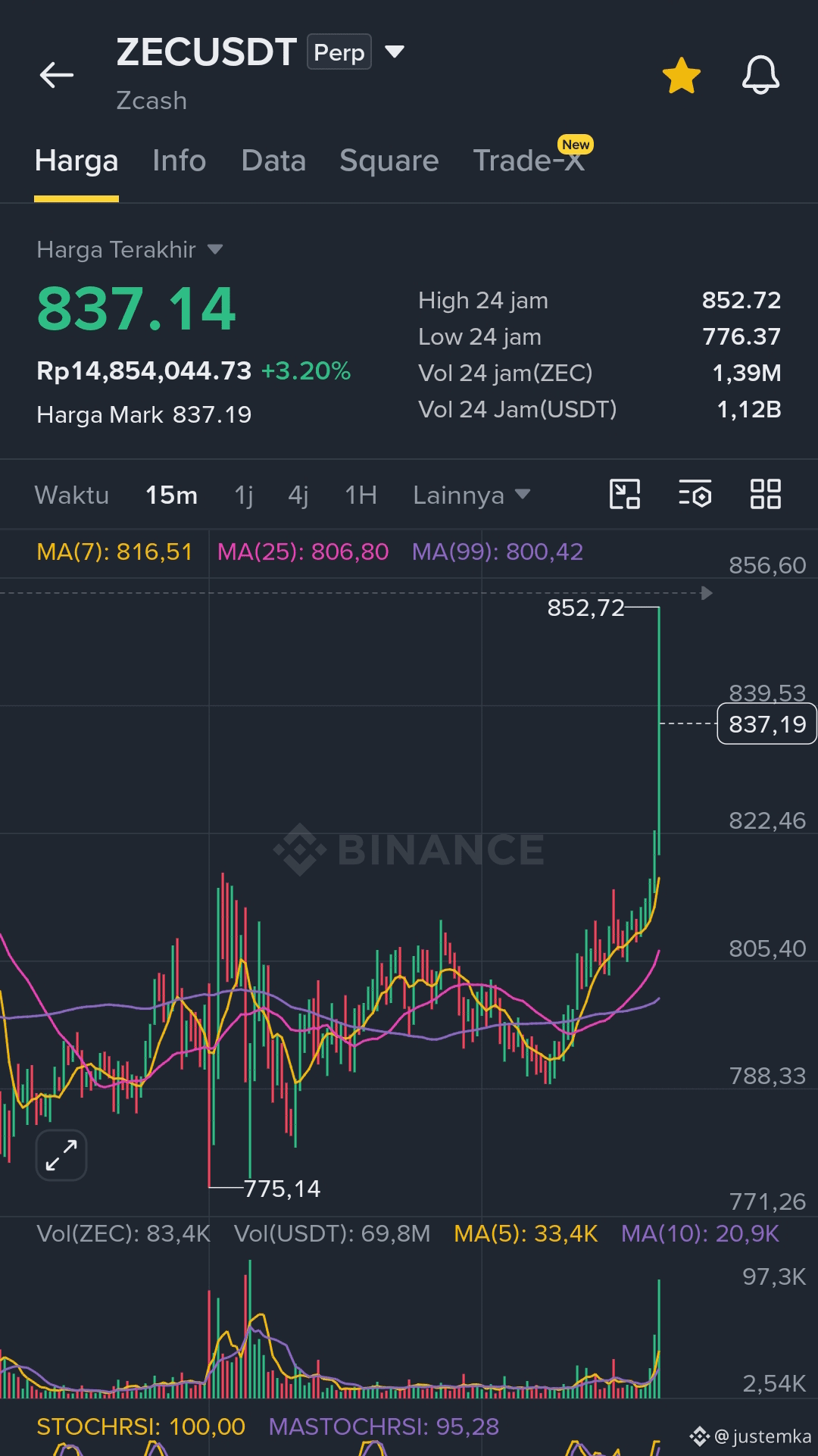Tap the 856,60 price axis label

pyautogui.click(x=767, y=565)
